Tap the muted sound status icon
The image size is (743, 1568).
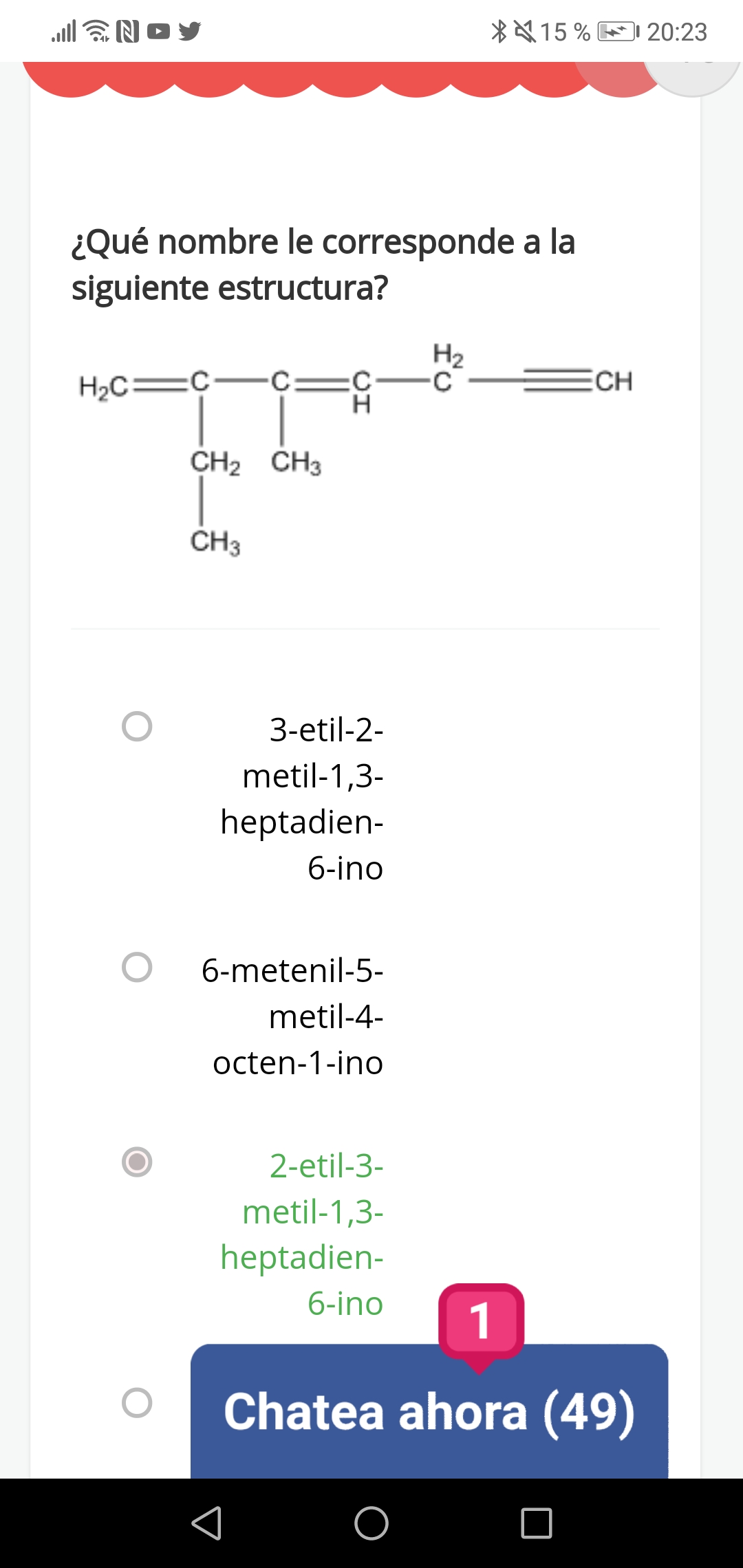pyautogui.click(x=525, y=32)
